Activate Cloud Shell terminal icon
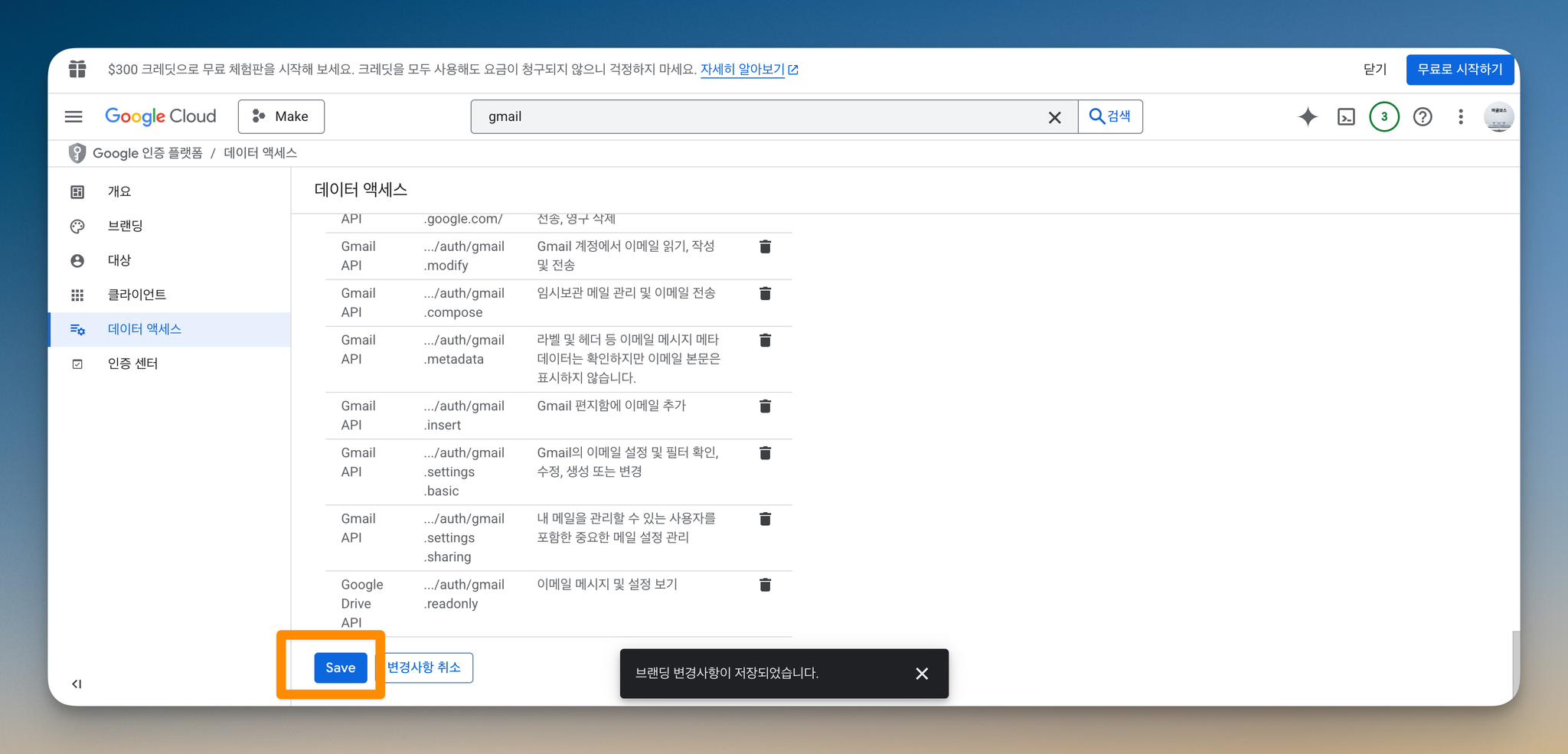The height and width of the screenshot is (754, 1568). point(1346,116)
